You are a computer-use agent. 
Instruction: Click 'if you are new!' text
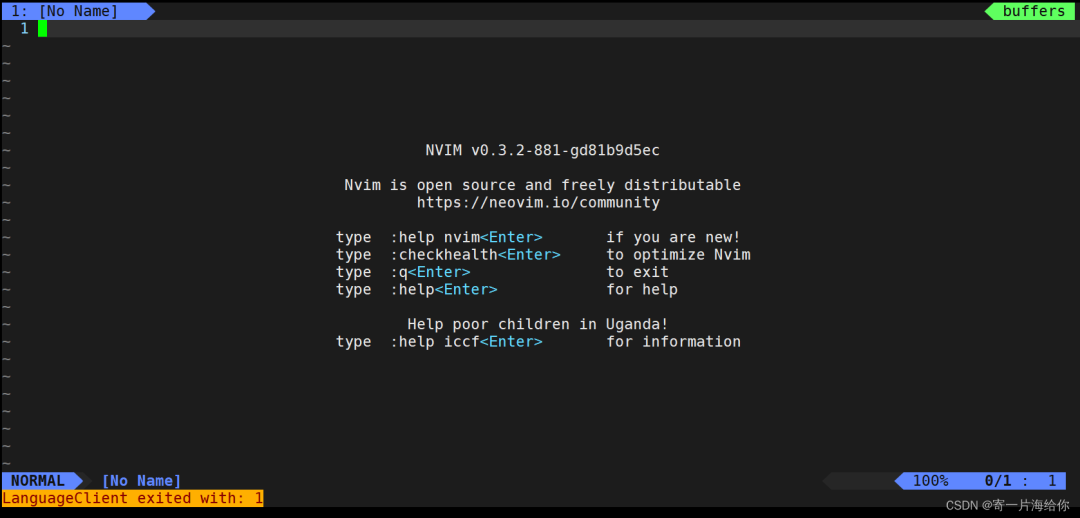(x=674, y=238)
